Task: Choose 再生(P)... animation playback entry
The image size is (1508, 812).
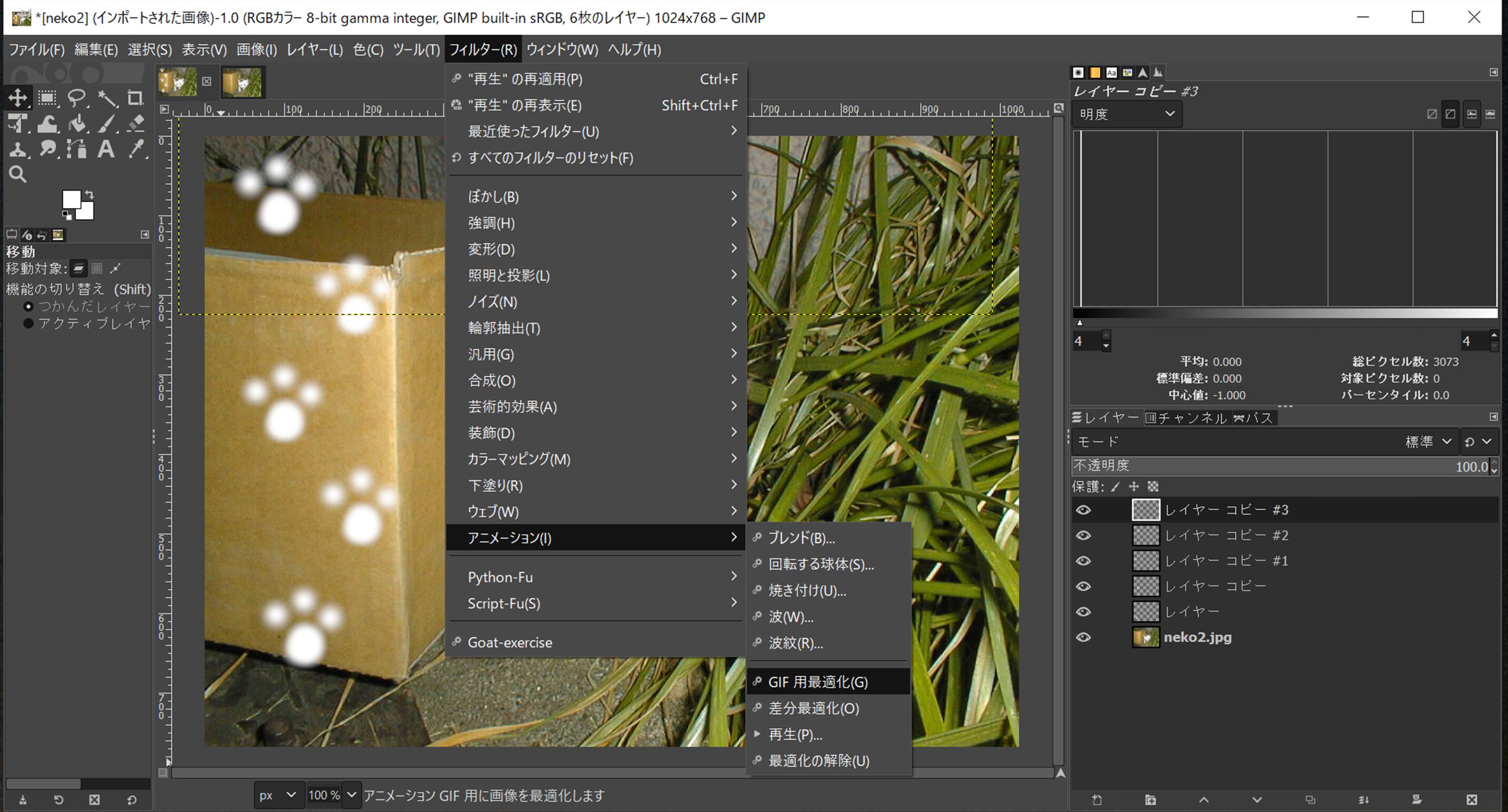Action: click(795, 734)
